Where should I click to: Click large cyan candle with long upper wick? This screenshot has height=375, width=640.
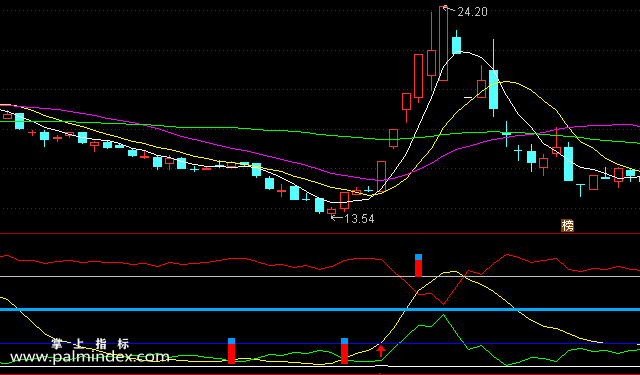[493, 78]
